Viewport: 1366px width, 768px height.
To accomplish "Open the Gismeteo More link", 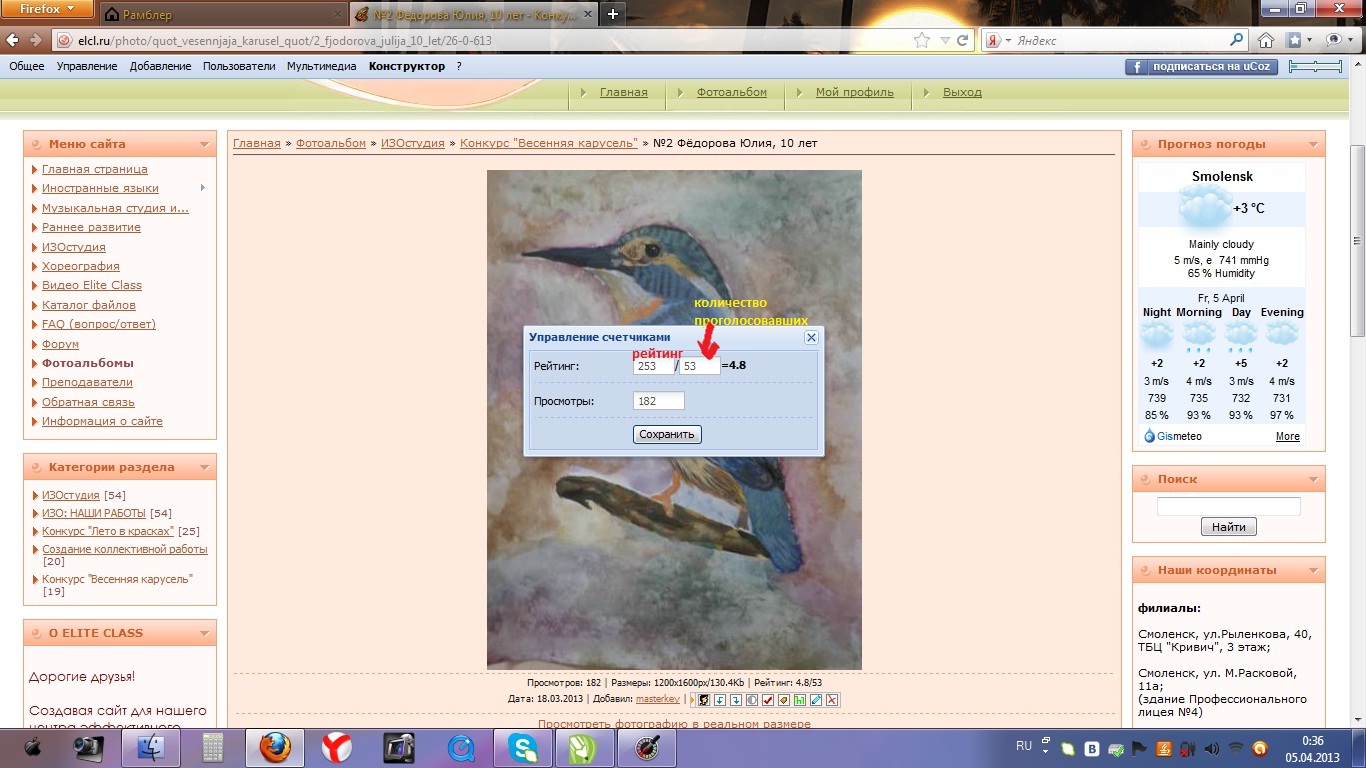I will tap(1288, 436).
